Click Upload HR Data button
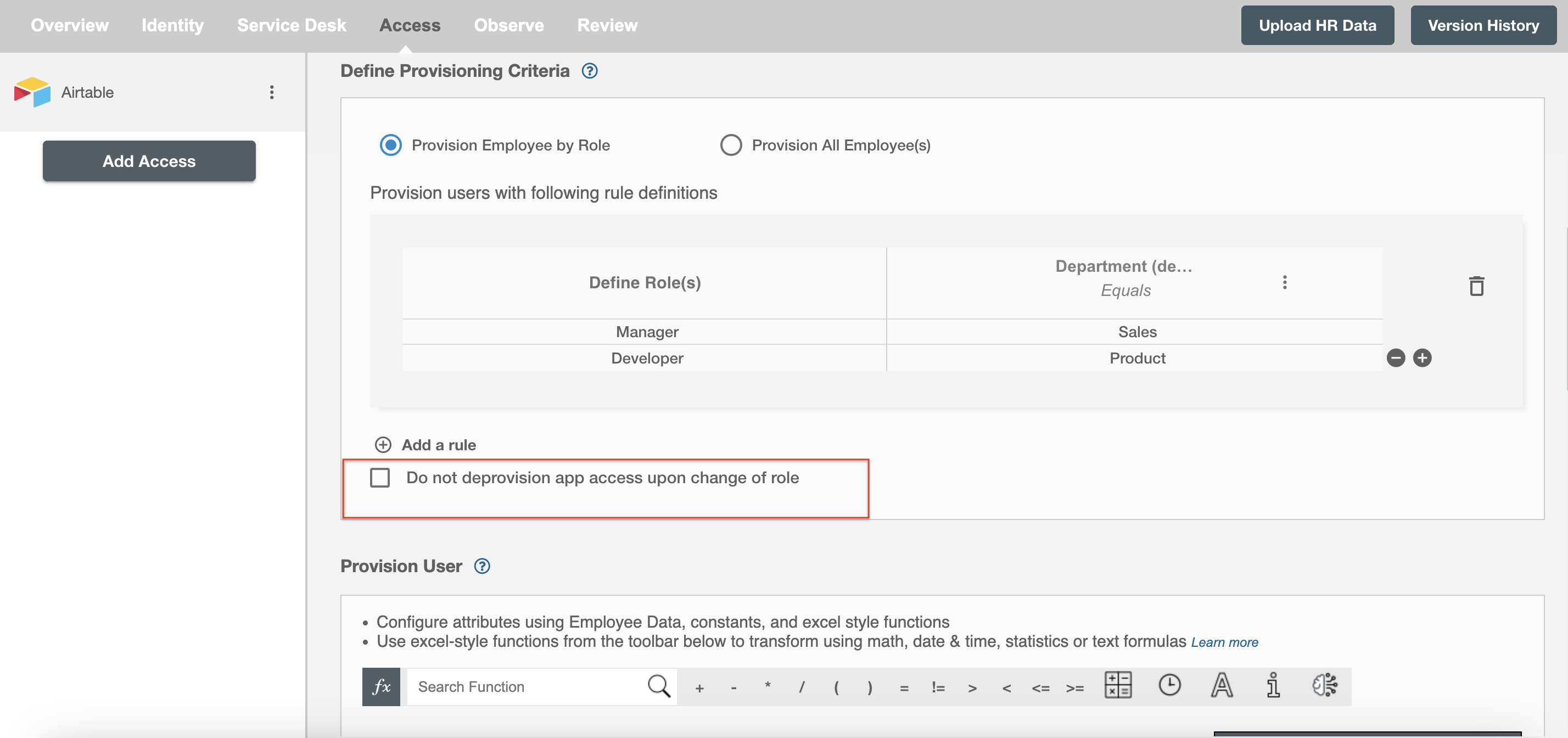Screen dimensions: 1568x738 (1317, 25)
